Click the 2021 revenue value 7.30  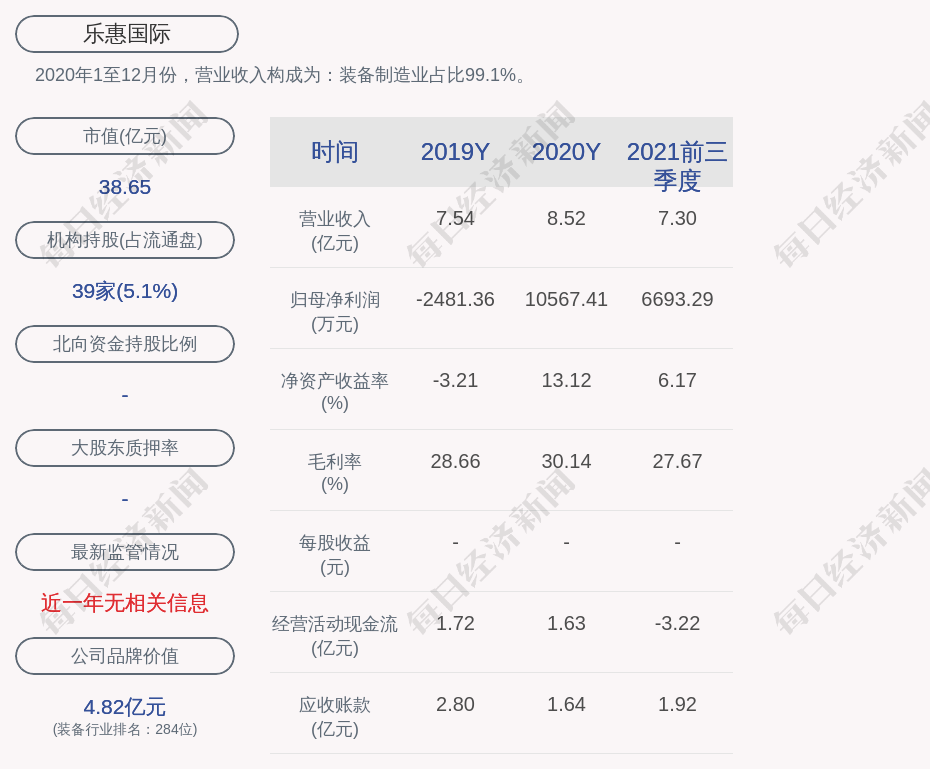[677, 218]
